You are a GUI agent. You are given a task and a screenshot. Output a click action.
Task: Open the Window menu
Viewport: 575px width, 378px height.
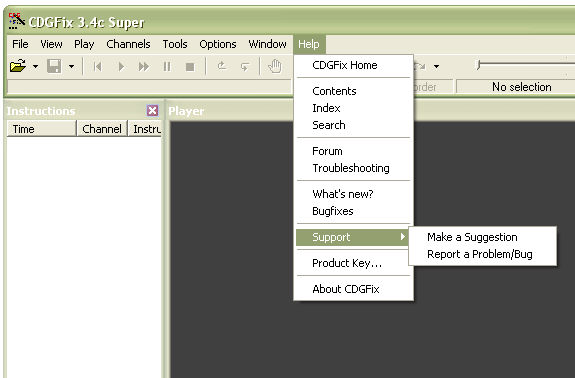(x=267, y=44)
